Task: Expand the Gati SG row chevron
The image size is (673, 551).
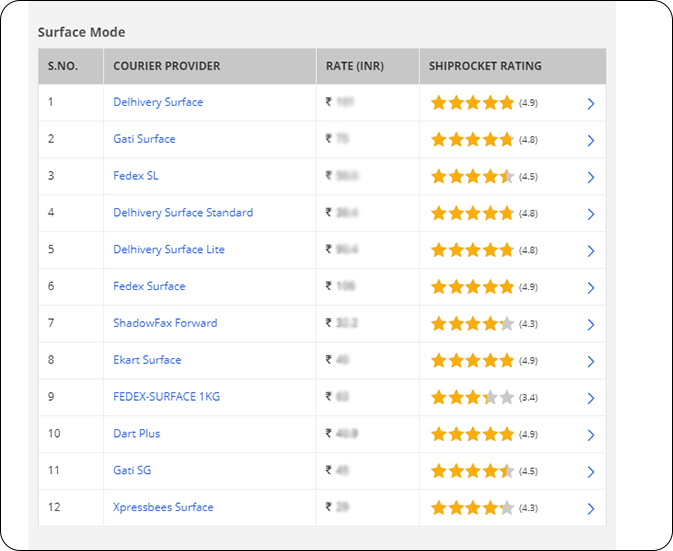Action: point(591,472)
